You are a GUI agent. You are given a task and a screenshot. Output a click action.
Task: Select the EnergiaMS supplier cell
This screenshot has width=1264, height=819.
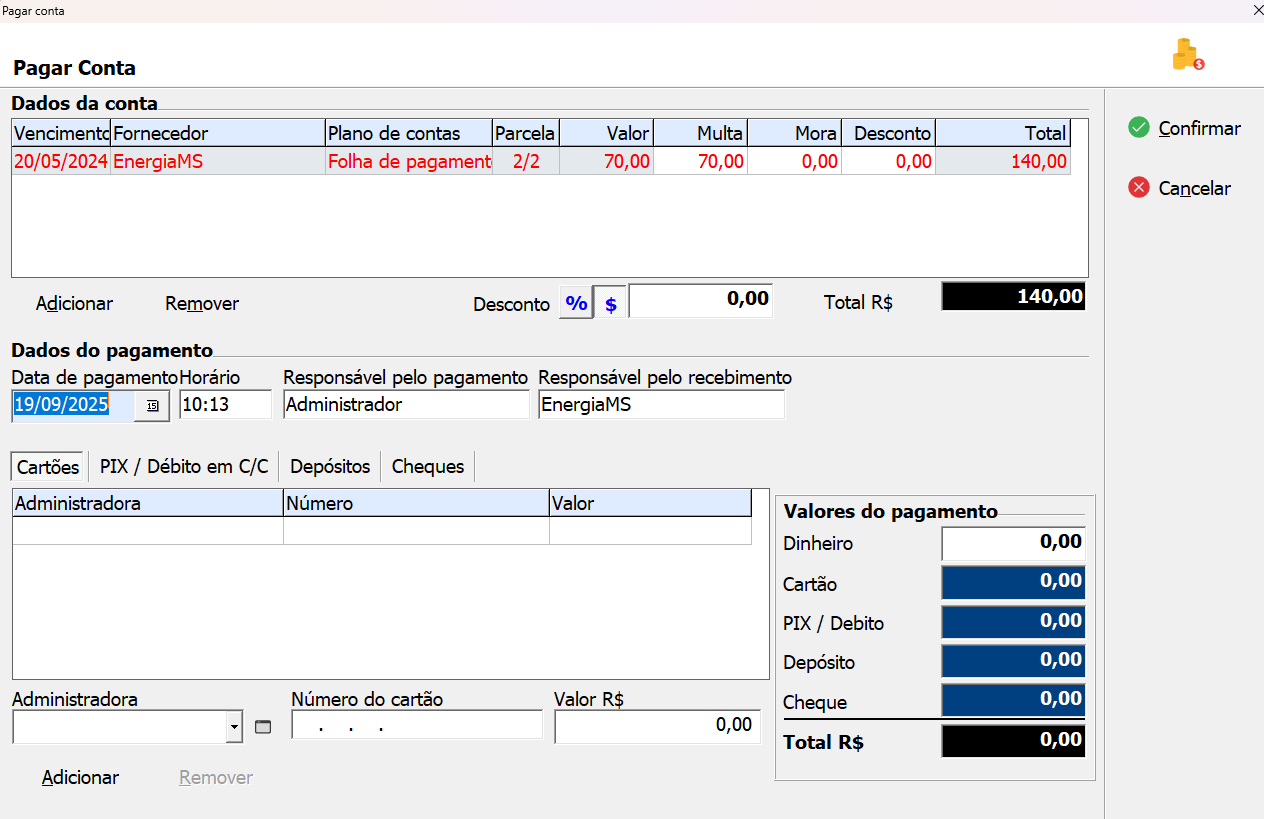[x=218, y=161]
